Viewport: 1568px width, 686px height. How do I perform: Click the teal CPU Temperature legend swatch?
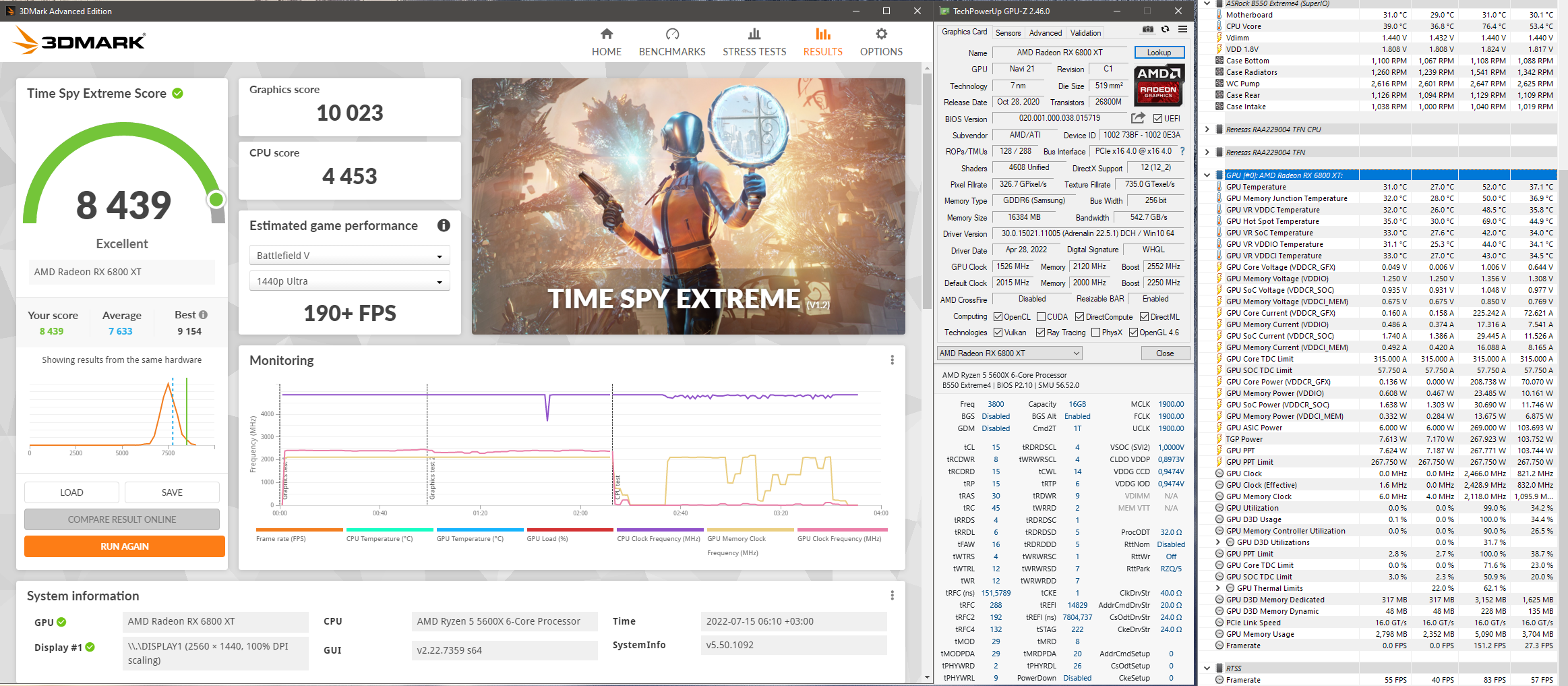390,530
